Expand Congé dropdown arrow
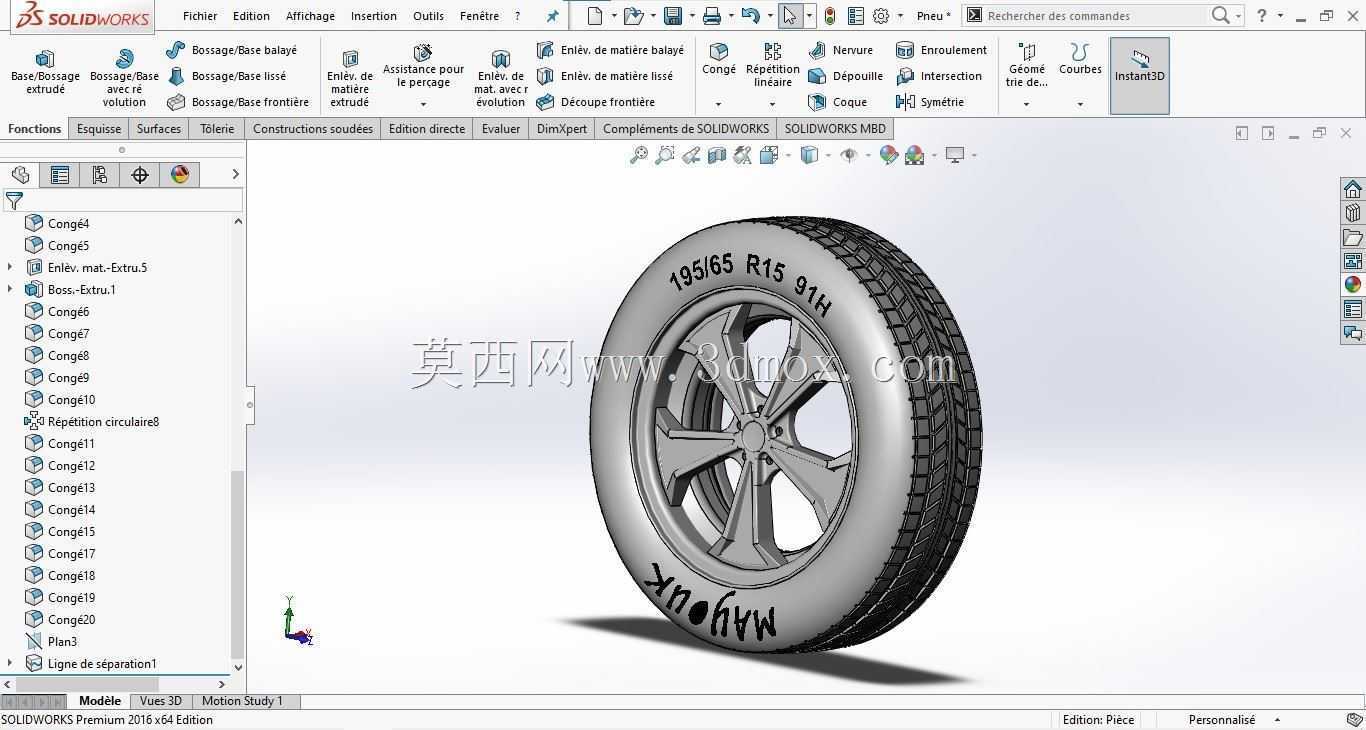The height and width of the screenshot is (730, 1366). 718,104
